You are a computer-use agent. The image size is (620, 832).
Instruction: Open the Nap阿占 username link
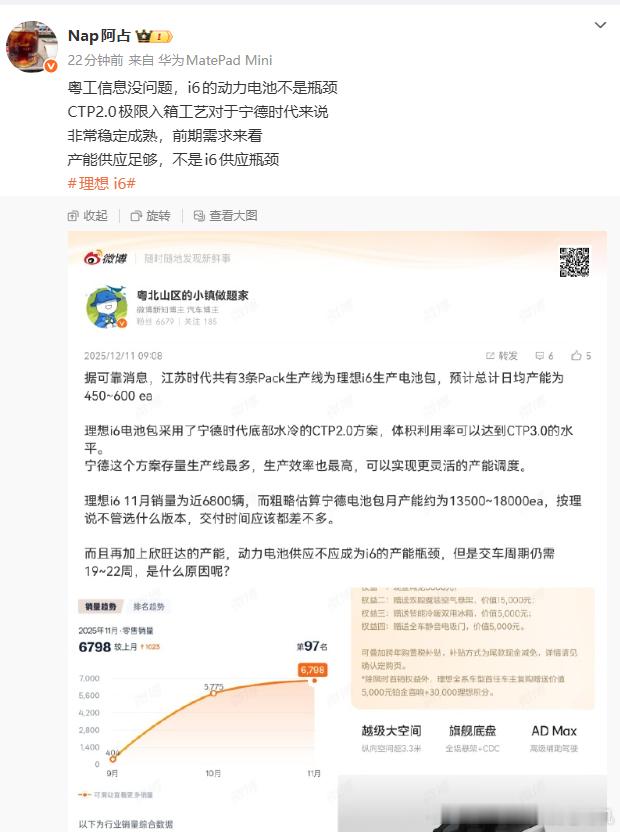[x=99, y=36]
